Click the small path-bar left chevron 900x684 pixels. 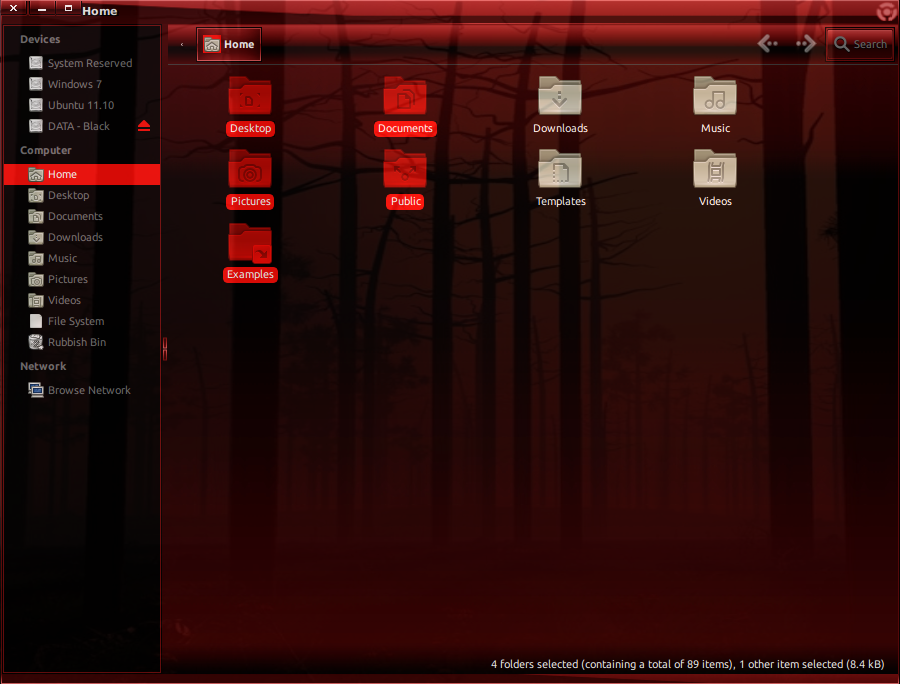click(x=182, y=44)
